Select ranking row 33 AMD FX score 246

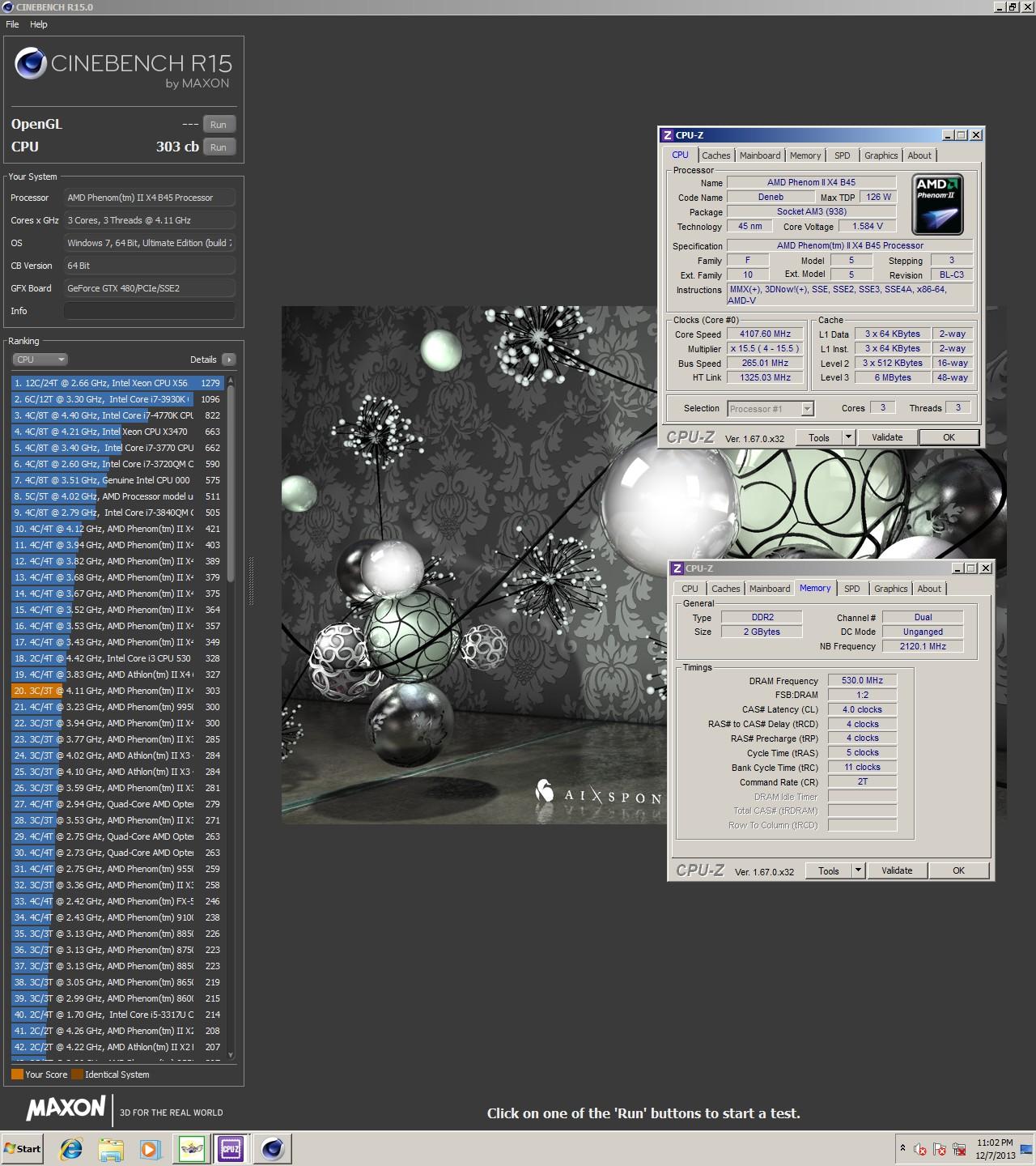pyautogui.click(x=117, y=901)
